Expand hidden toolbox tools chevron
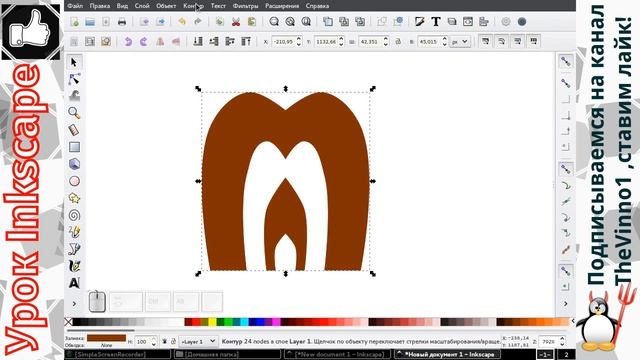The image size is (640, 360). click(x=74, y=304)
